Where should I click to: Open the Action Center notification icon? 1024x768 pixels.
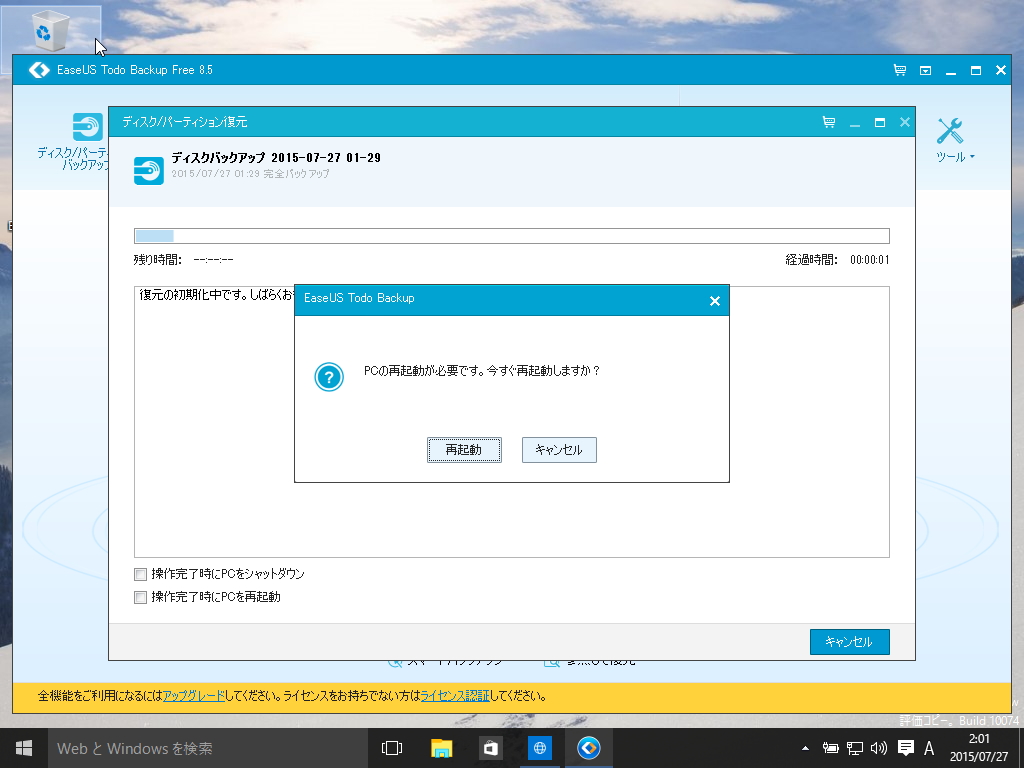pyautogui.click(x=906, y=748)
